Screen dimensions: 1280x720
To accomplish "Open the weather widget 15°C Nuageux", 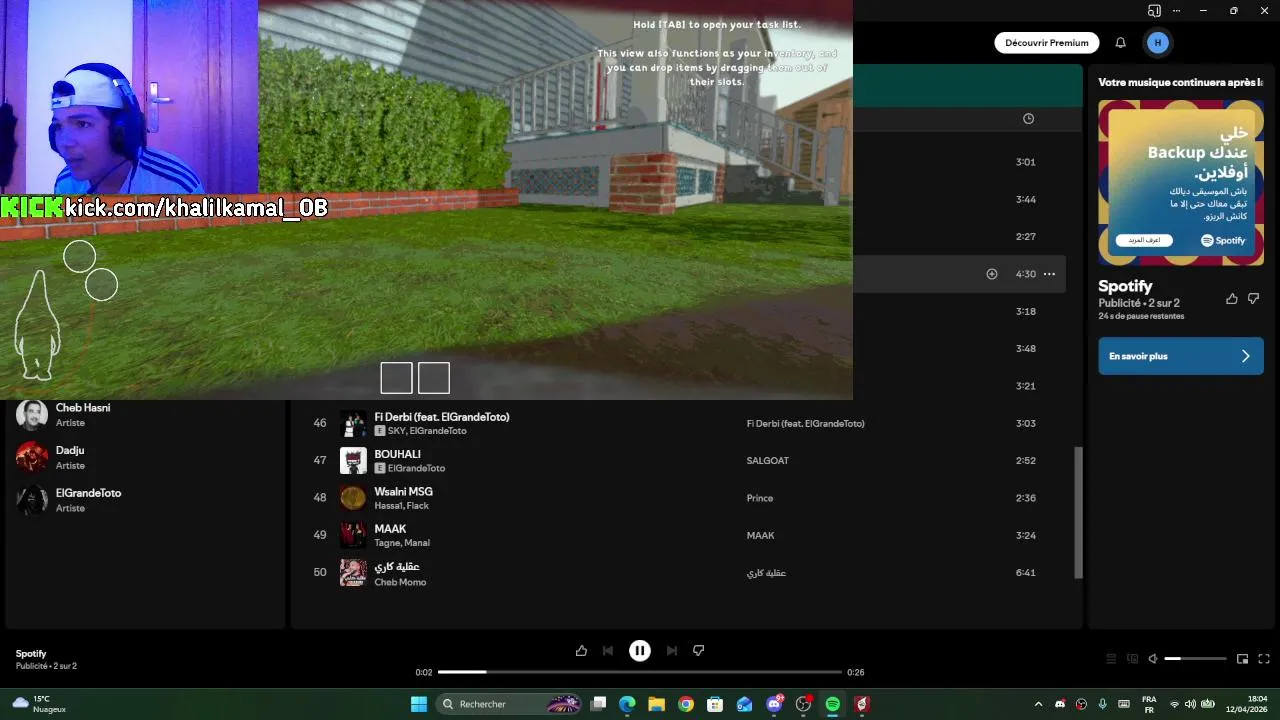I will click(40, 704).
